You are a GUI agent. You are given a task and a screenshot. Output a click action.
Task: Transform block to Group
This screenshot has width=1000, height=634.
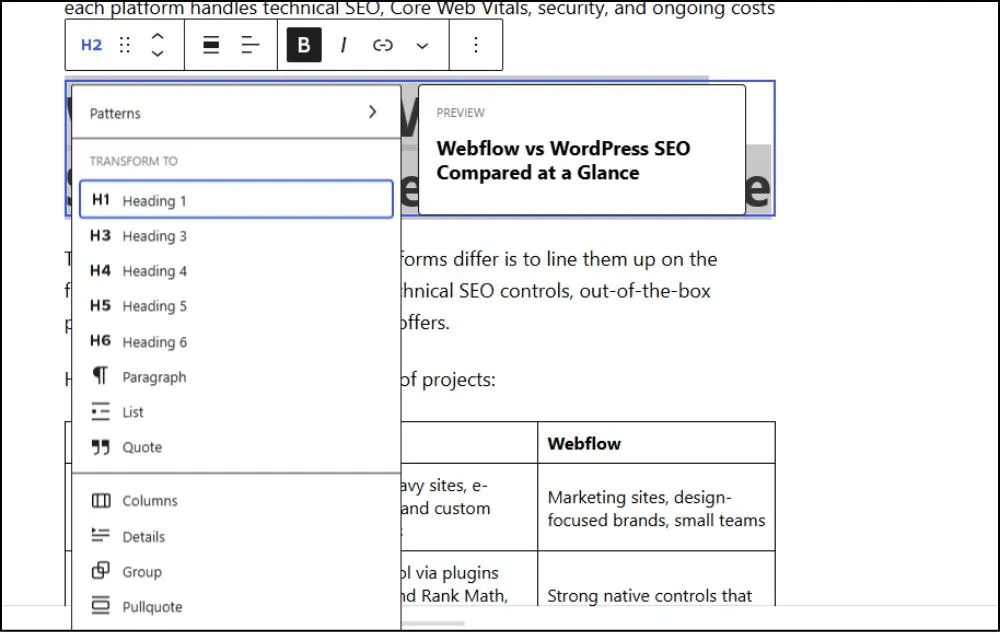(x=236, y=571)
